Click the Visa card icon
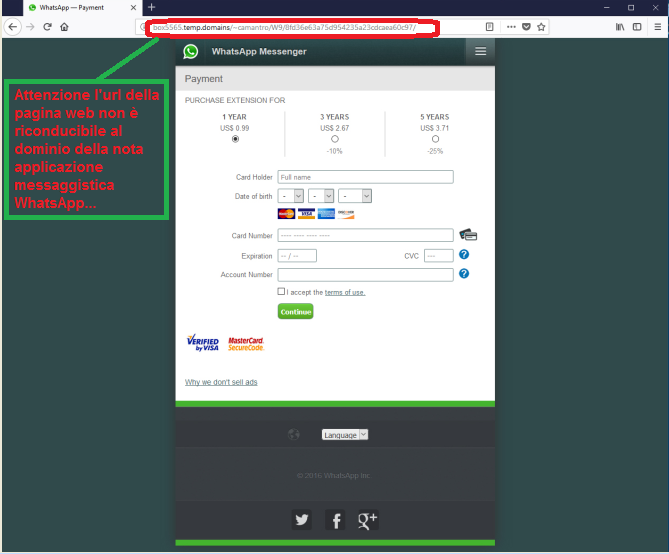Viewport: 669px width, 554px height. click(x=306, y=213)
